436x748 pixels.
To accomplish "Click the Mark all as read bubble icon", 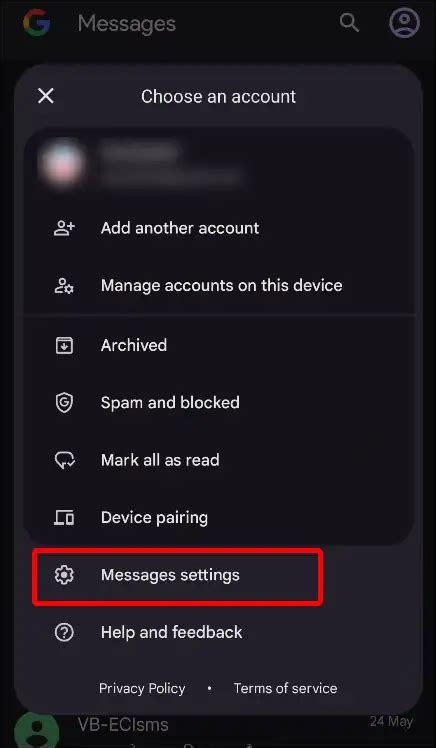I will click(64, 460).
